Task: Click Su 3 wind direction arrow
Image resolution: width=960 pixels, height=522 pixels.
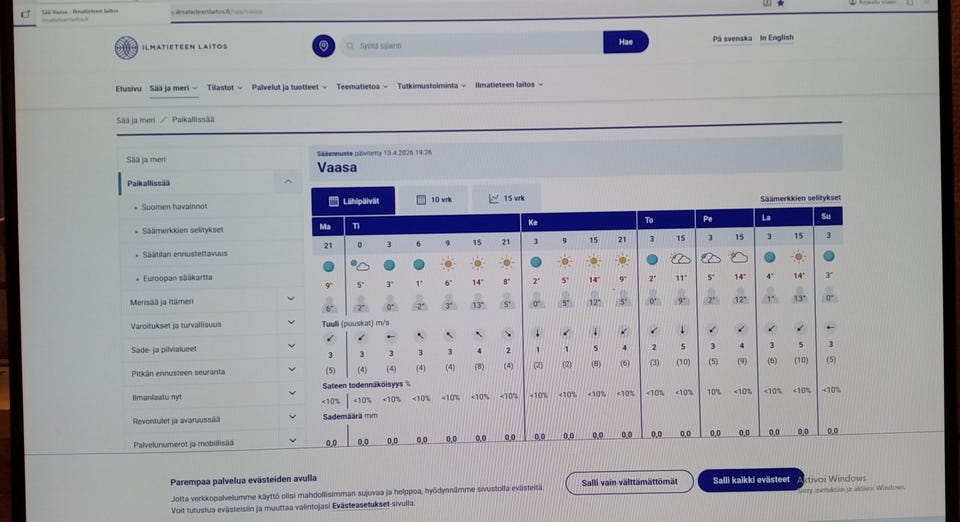Action: (830, 327)
